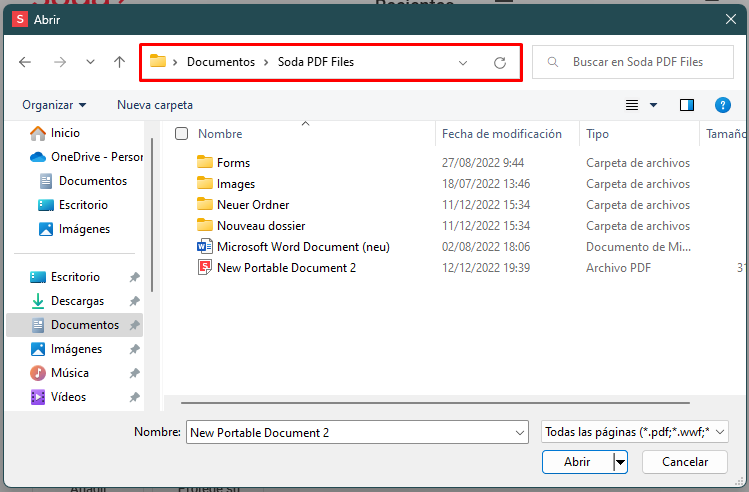Open help with the question mark icon
749x492 pixels.
[723, 105]
